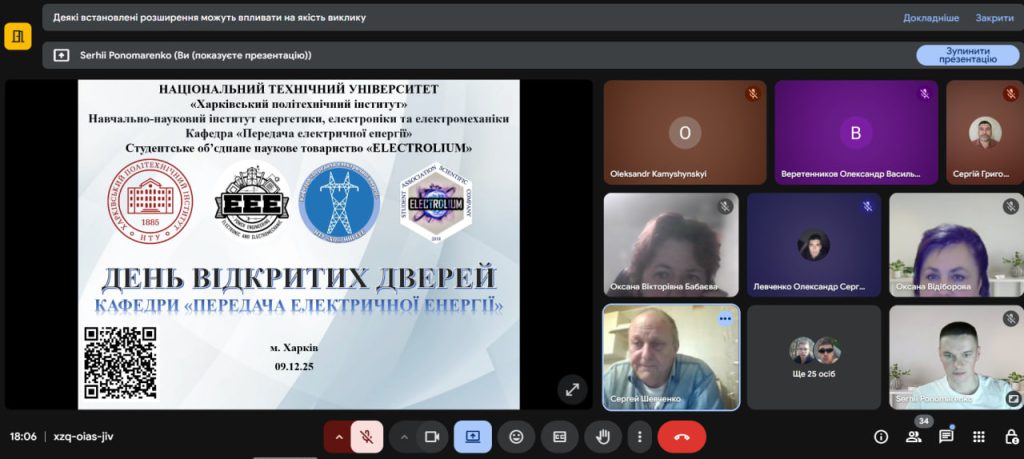Open the host controls lock icon
The image size is (1024, 459).
point(1010,437)
